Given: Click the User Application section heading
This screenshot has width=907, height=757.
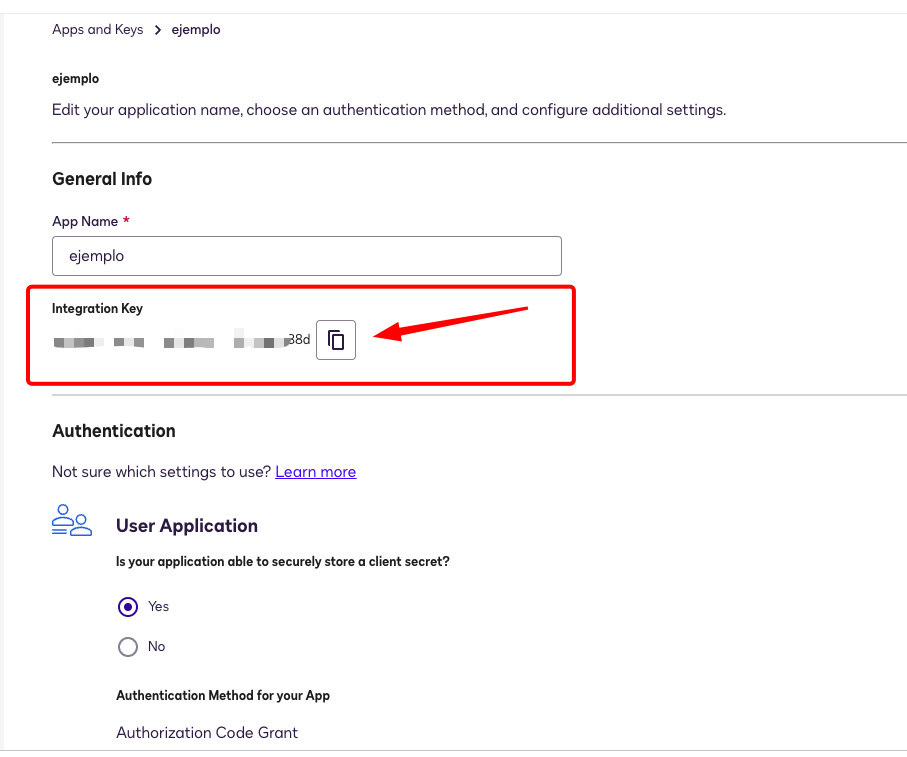Looking at the screenshot, I should (x=187, y=526).
